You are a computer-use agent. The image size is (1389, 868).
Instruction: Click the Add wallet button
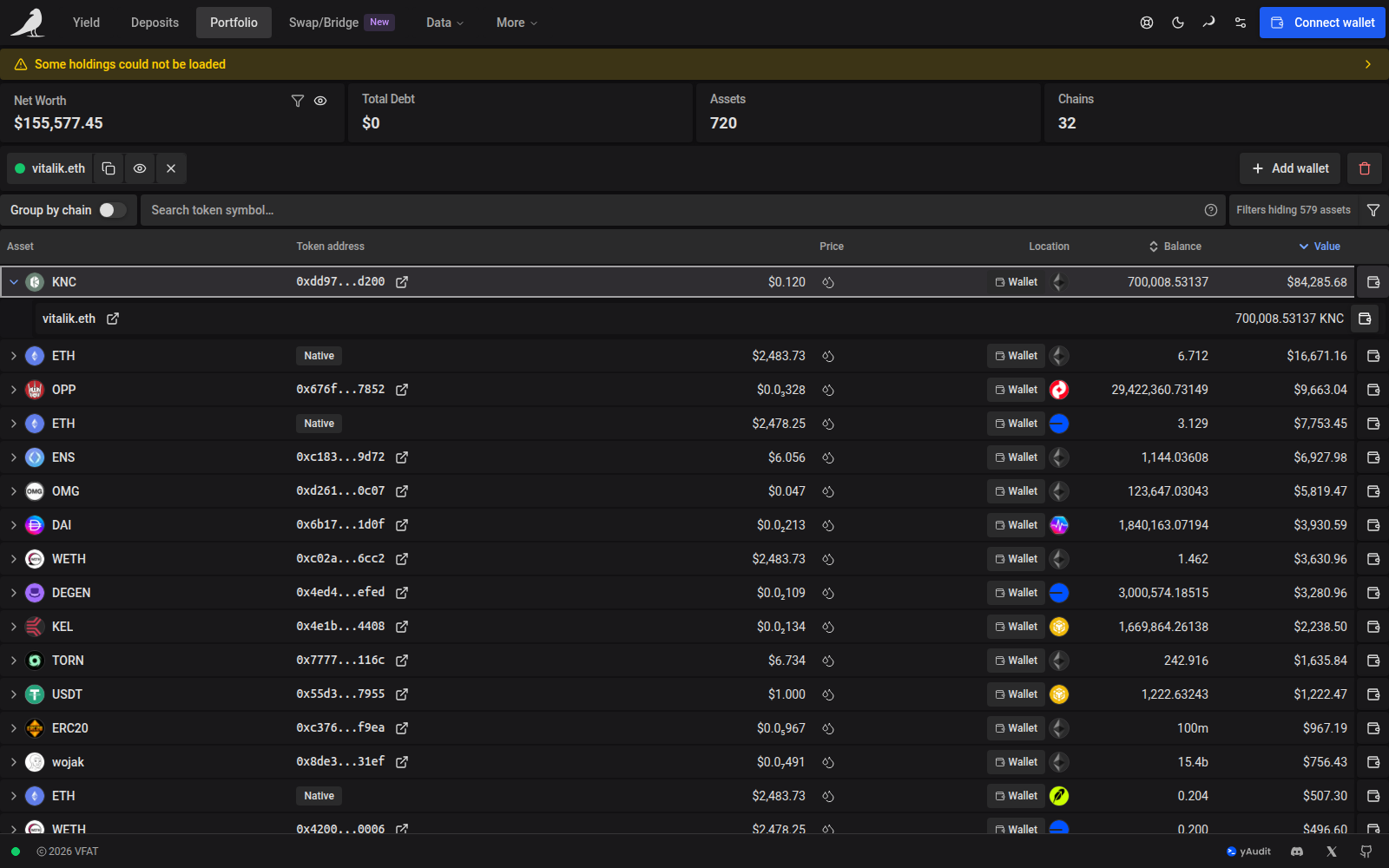pyautogui.click(x=1290, y=168)
